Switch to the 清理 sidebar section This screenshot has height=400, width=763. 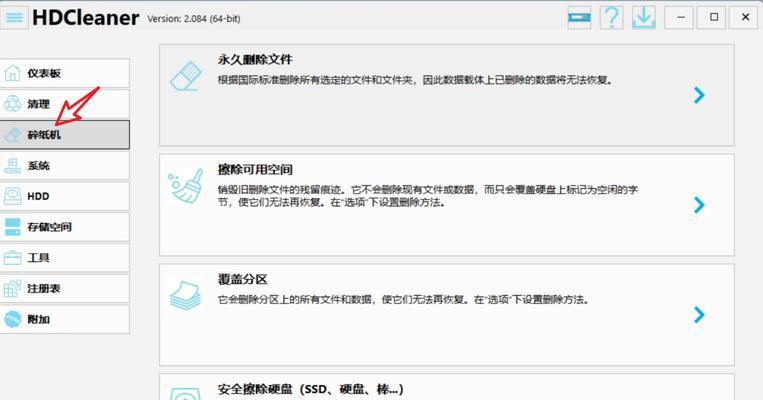click(x=64, y=104)
